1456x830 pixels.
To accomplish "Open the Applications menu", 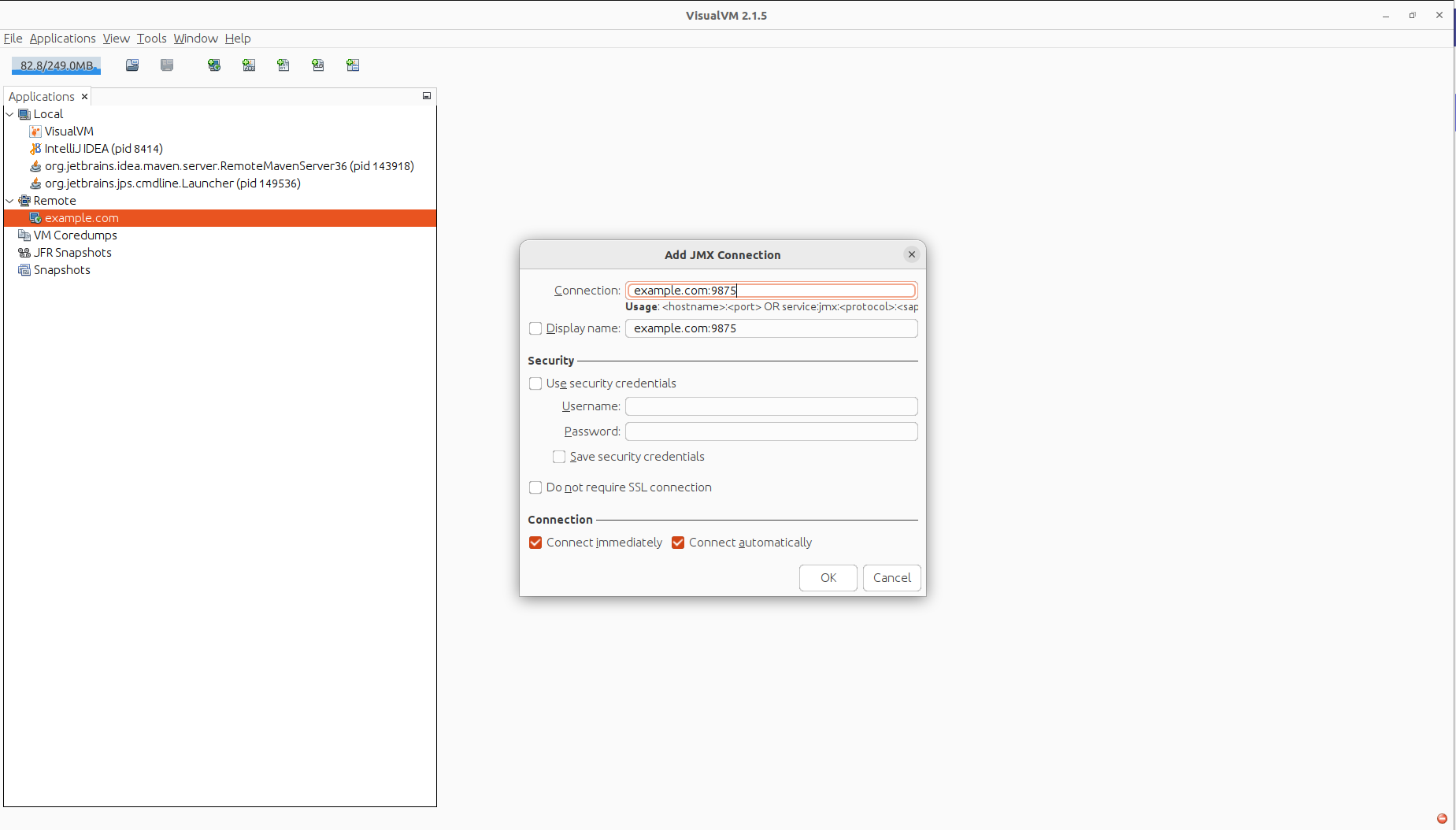I will (62, 39).
